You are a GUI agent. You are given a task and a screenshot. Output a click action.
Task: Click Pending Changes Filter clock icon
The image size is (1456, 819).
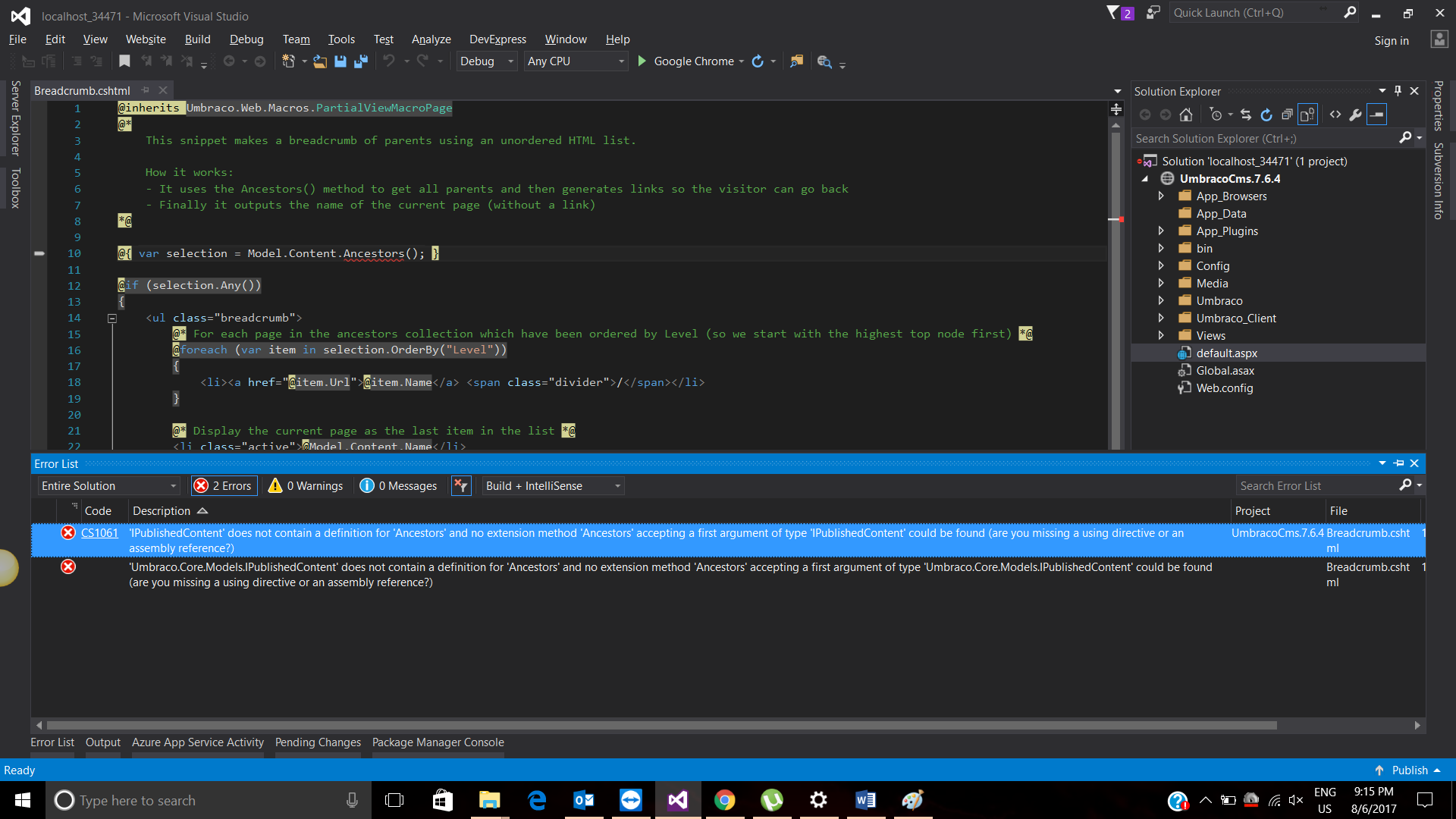[1216, 115]
